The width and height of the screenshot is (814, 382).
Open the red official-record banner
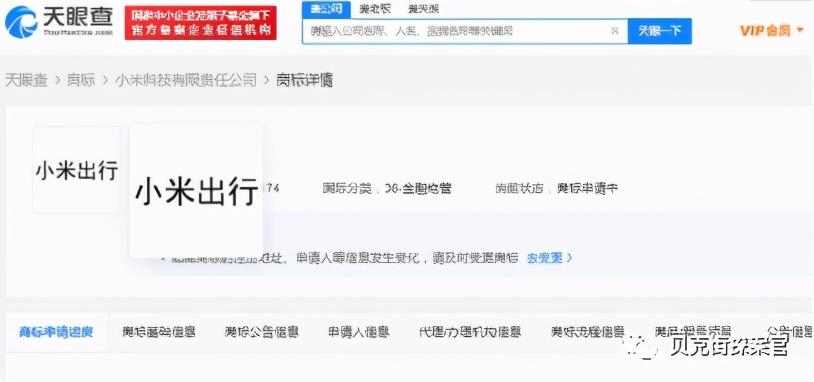click(x=200, y=23)
